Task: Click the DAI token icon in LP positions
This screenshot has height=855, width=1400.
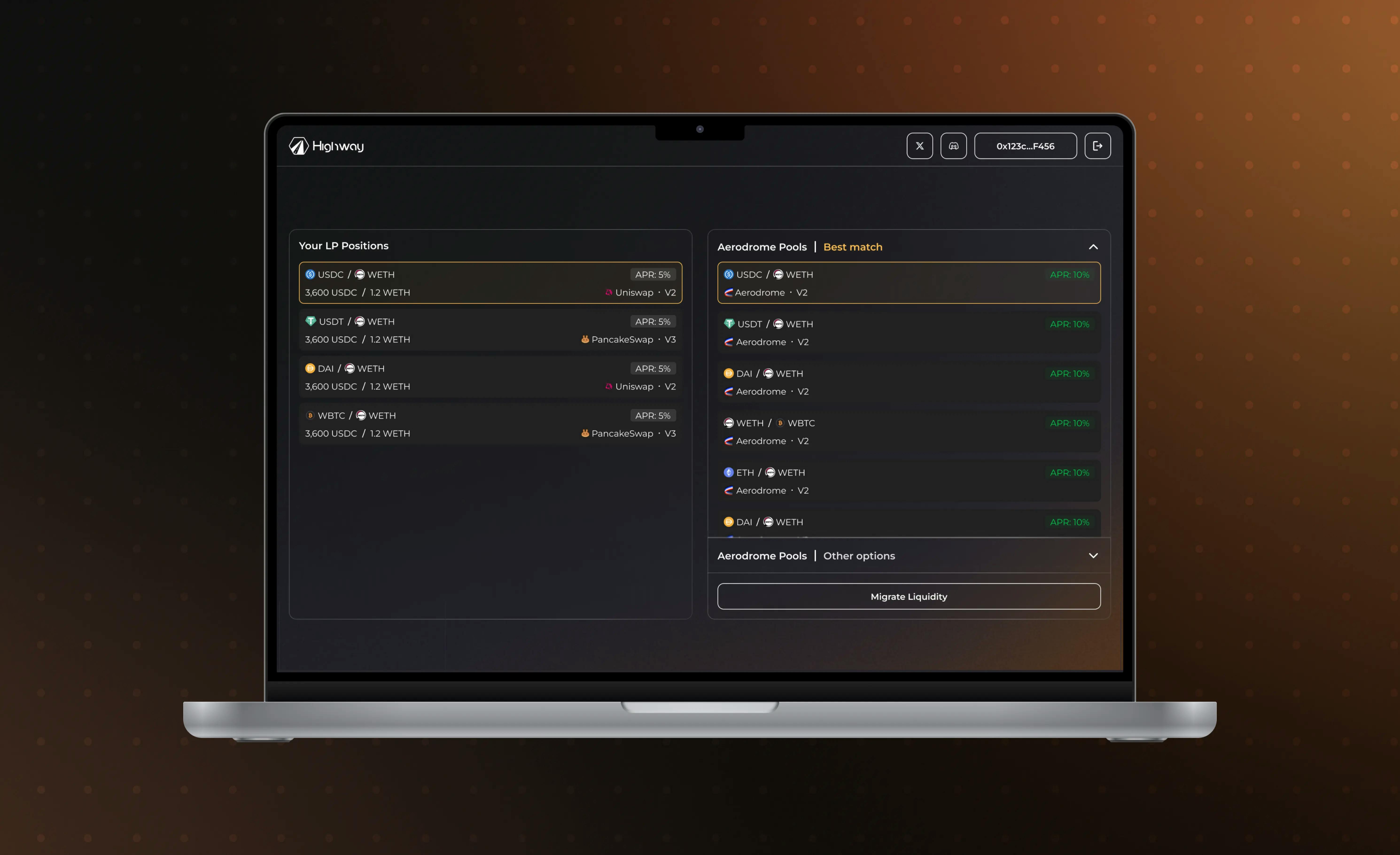Action: 310,369
